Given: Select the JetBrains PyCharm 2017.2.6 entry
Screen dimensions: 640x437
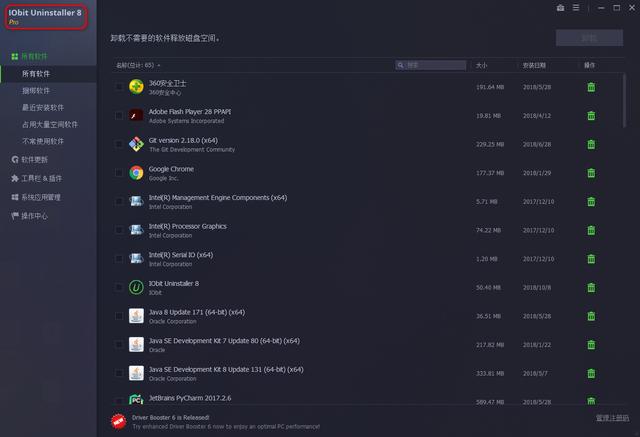Looking at the screenshot, I should pyautogui.click(x=190, y=398).
